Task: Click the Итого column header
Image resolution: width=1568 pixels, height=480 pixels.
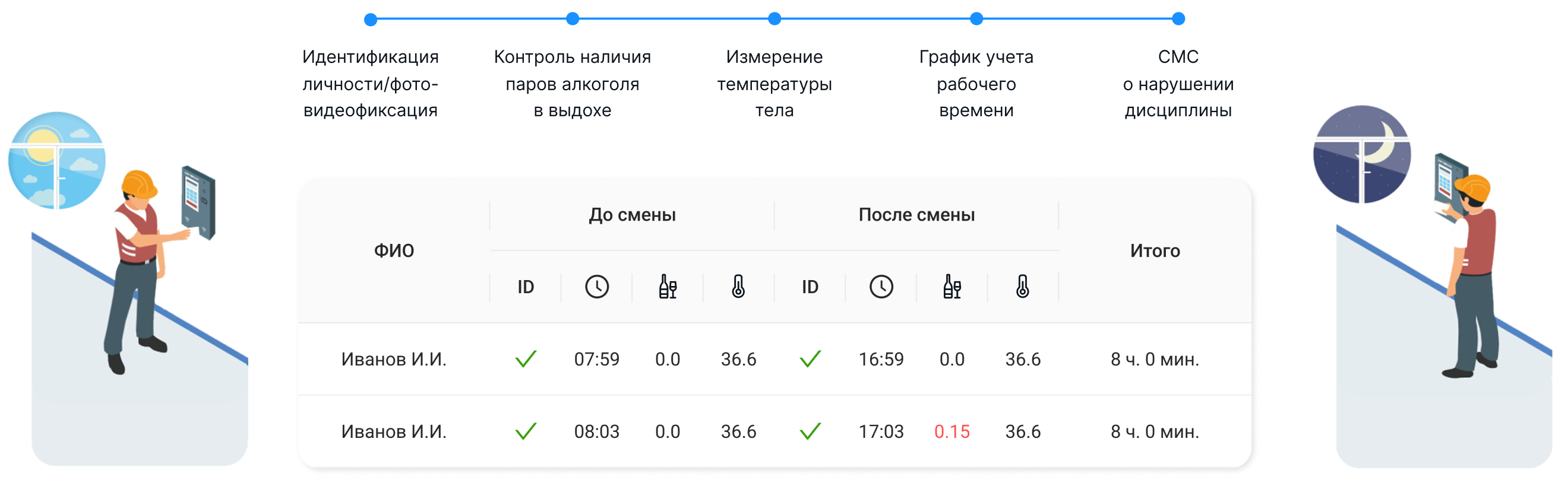Action: (1155, 250)
